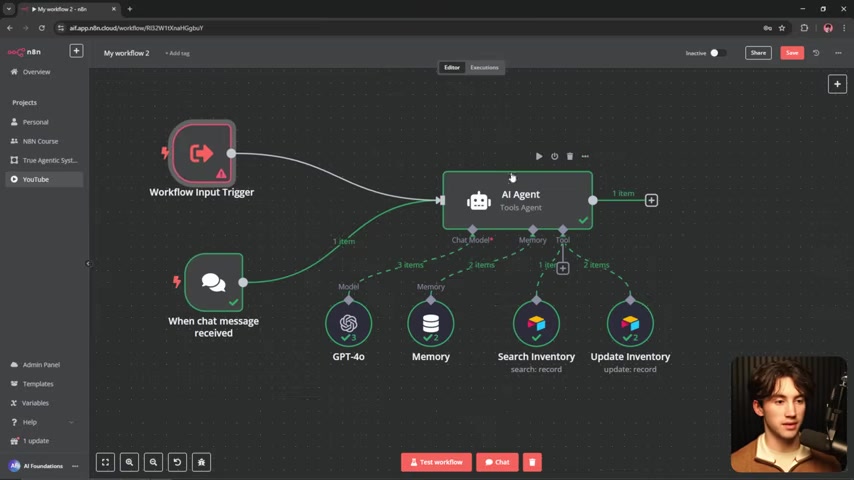Open workflow history icon
The width and height of the screenshot is (854, 480).
pyautogui.click(x=816, y=53)
